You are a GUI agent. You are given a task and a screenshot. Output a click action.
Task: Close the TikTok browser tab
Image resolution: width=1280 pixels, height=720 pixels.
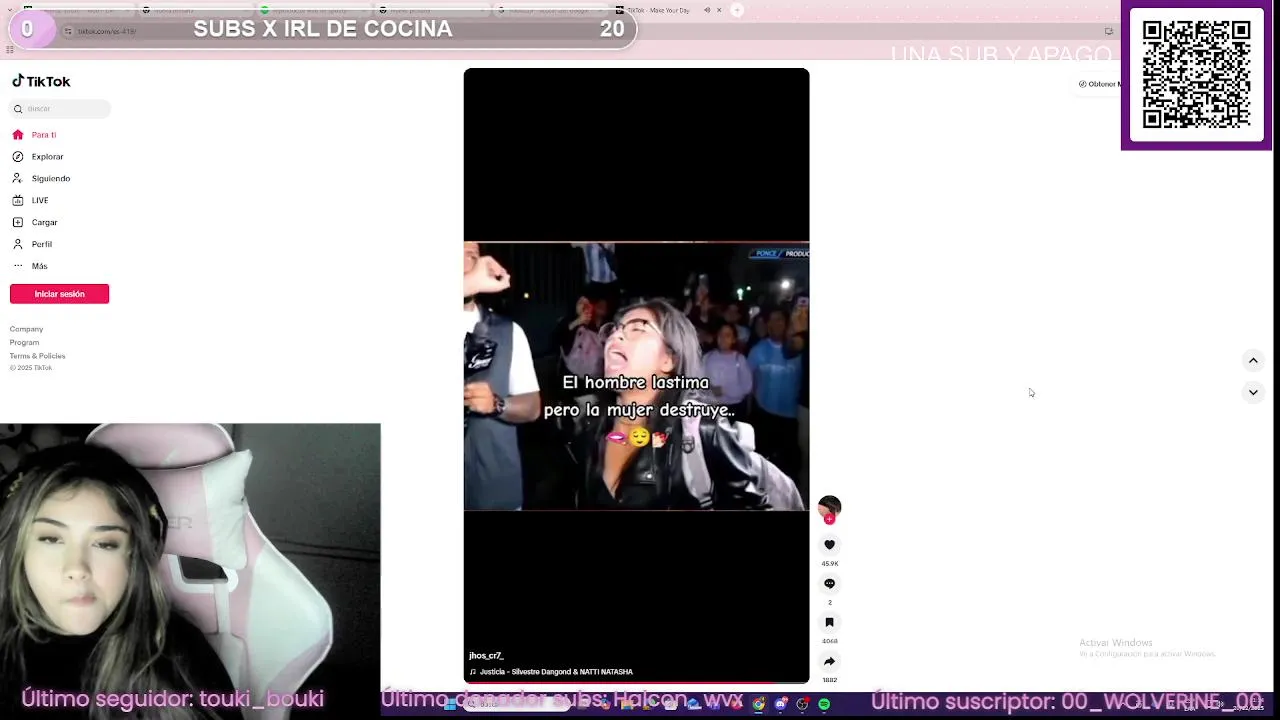(x=719, y=10)
